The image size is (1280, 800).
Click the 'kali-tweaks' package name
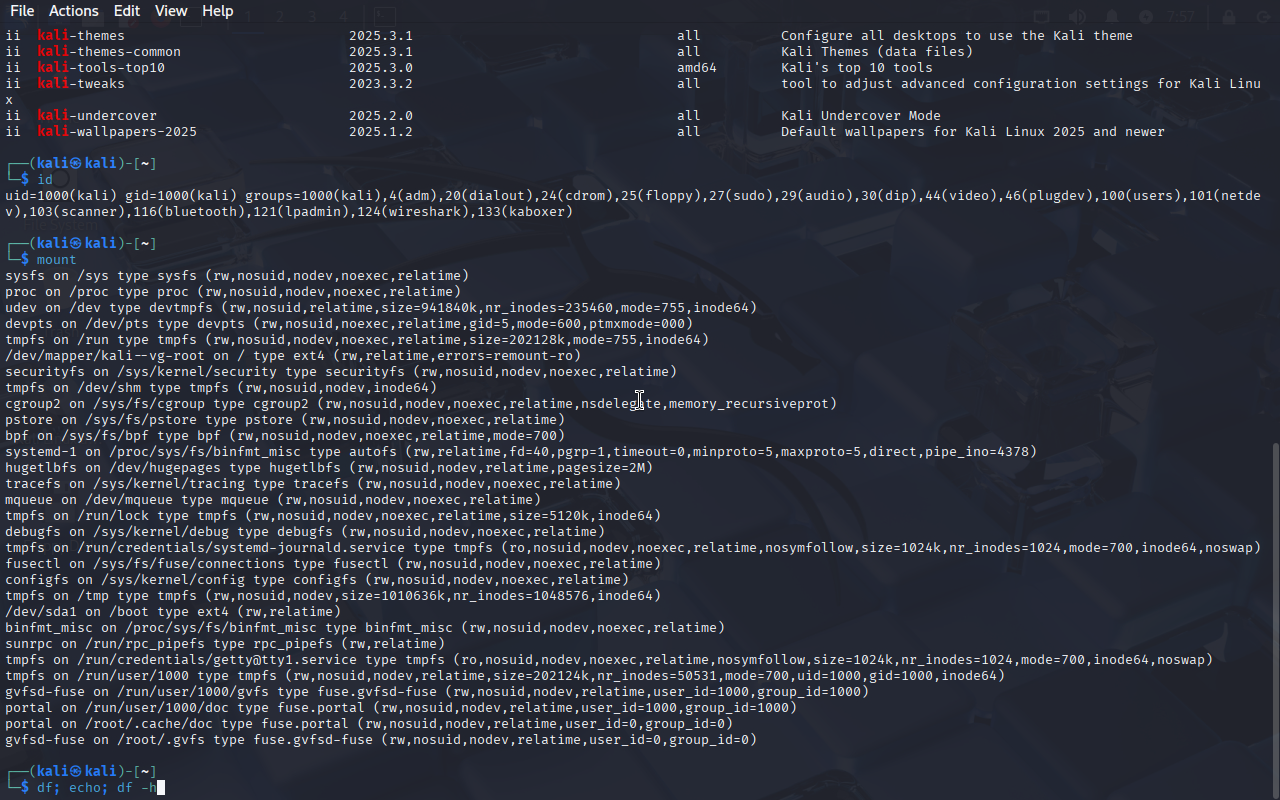tap(81, 84)
